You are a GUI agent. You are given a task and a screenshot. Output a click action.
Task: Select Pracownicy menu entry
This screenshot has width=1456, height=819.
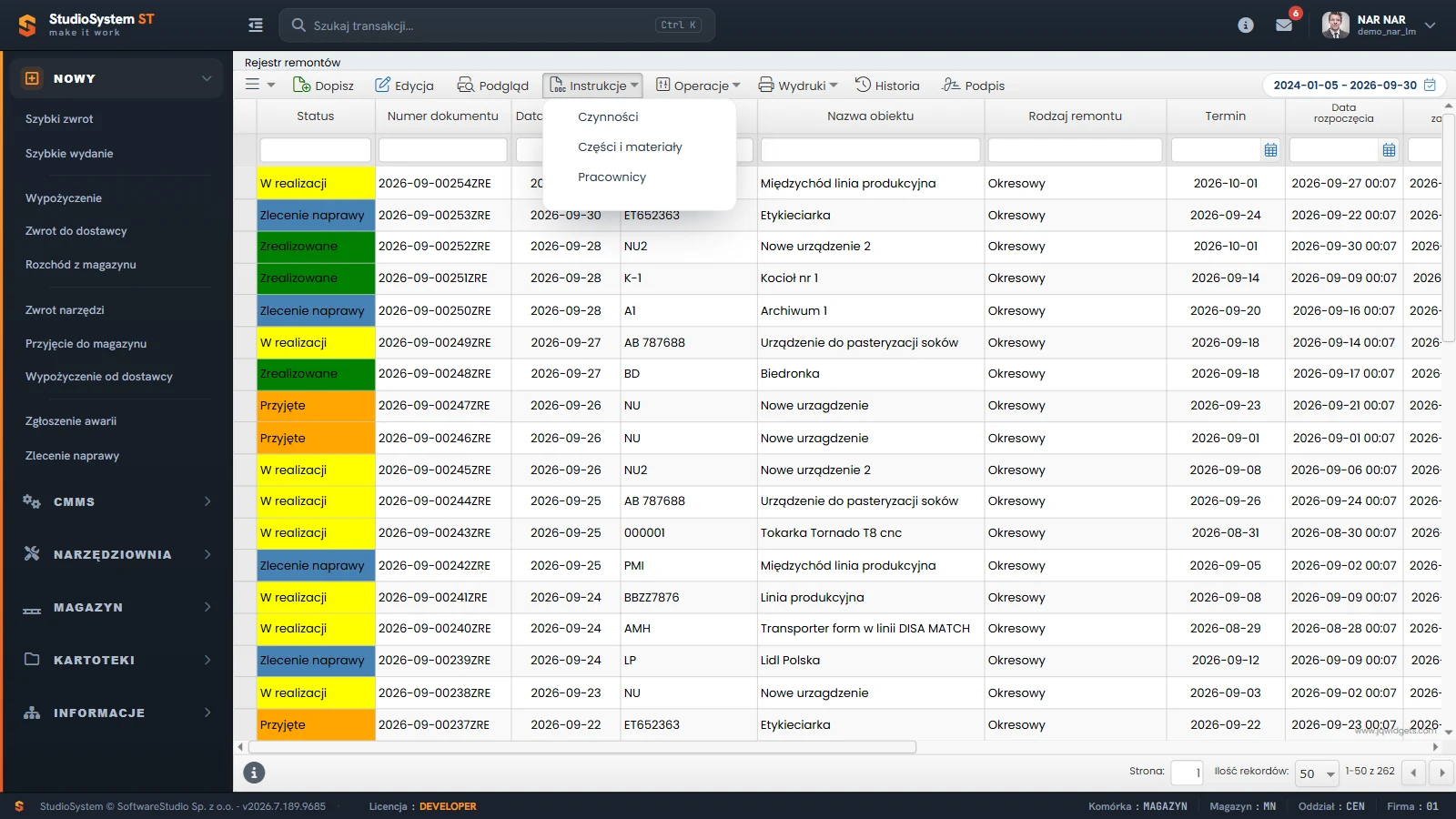point(612,177)
